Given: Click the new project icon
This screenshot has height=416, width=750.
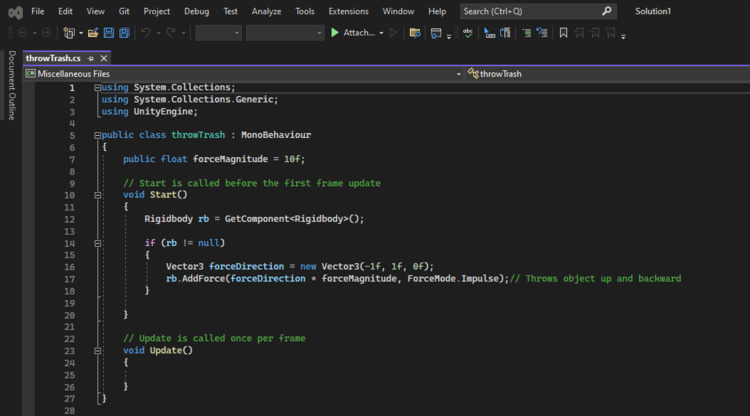Looking at the screenshot, I should [69, 33].
